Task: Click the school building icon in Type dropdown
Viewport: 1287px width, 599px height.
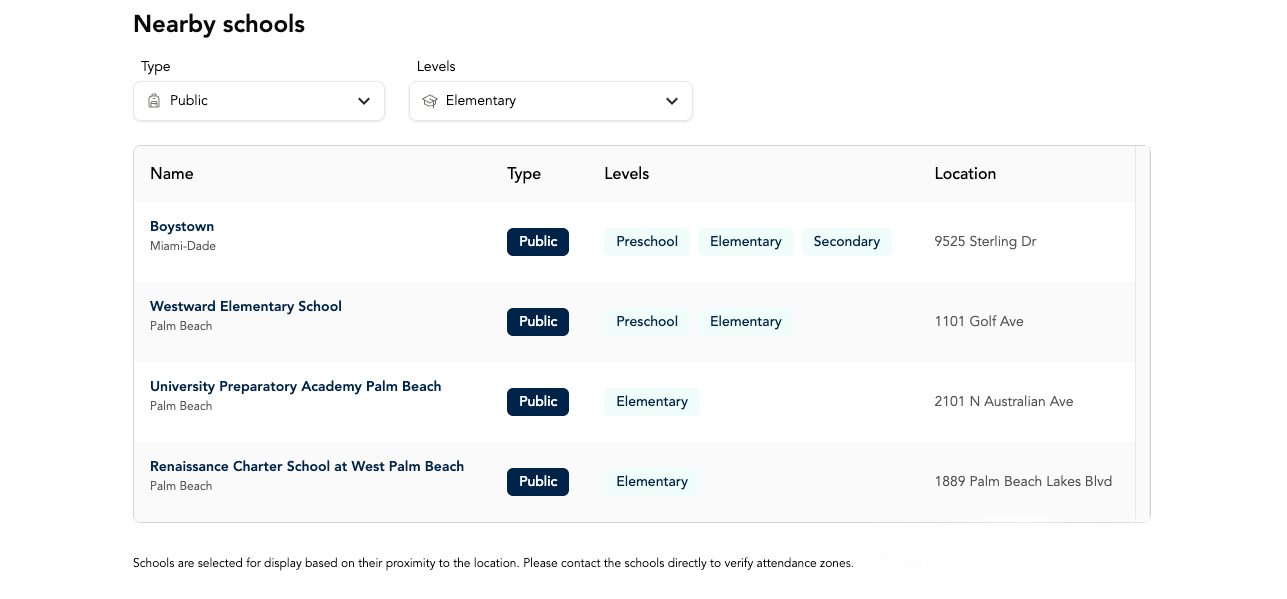Action: click(153, 101)
